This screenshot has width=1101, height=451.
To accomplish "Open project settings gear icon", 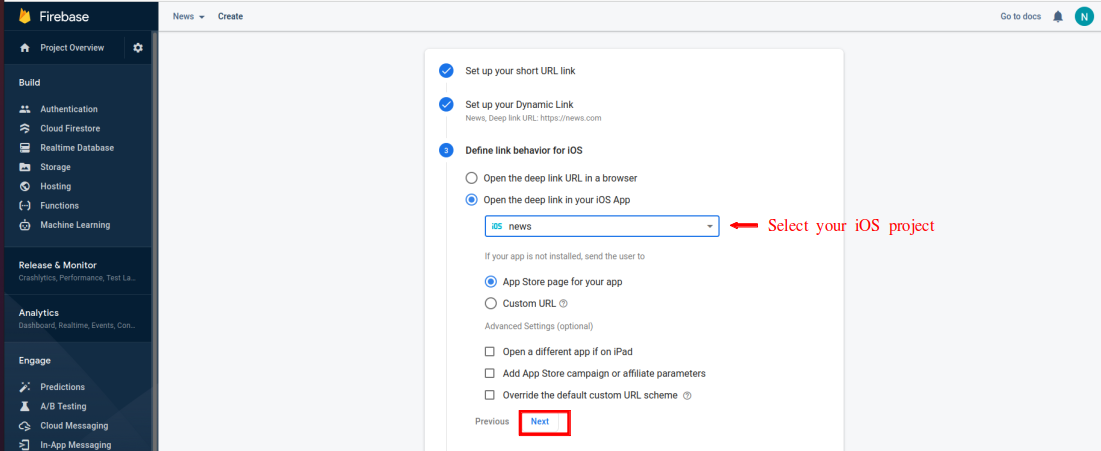I will coord(138,48).
